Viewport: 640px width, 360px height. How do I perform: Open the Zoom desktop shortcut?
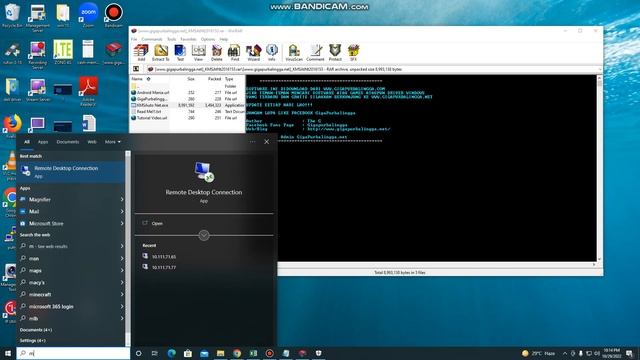click(x=88, y=16)
